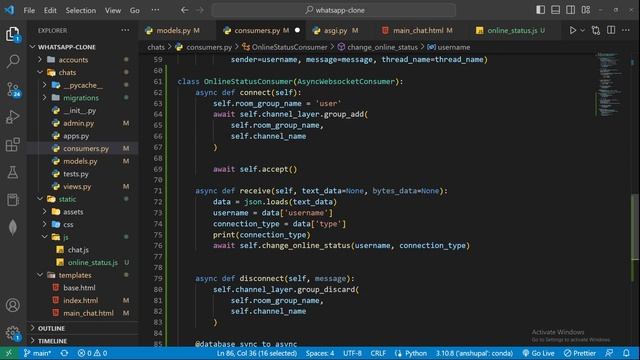The image size is (640, 360).
Task: Click the Run Python File play button
Action: (x=573, y=30)
